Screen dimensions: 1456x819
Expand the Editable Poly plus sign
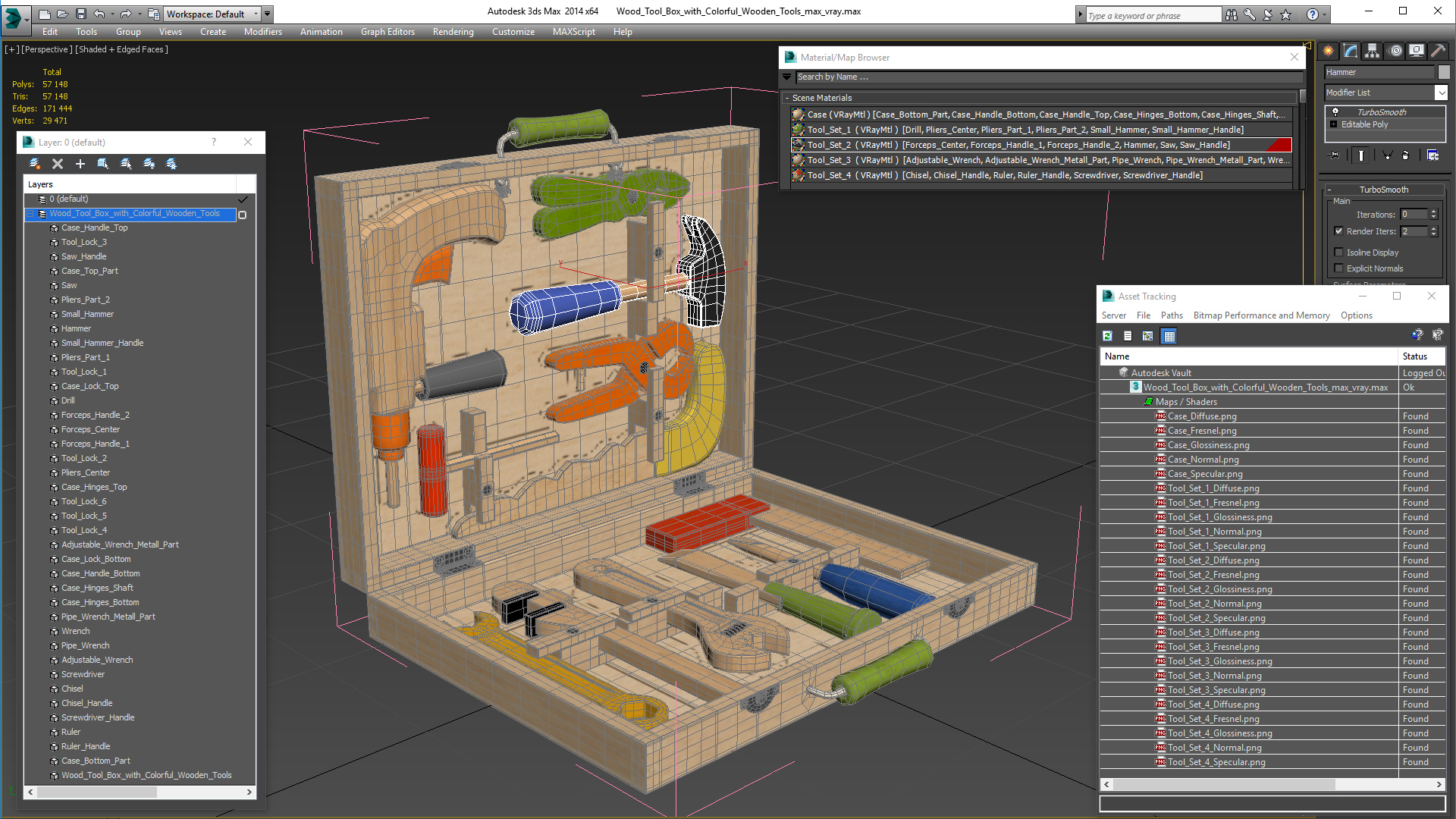tap(1334, 124)
